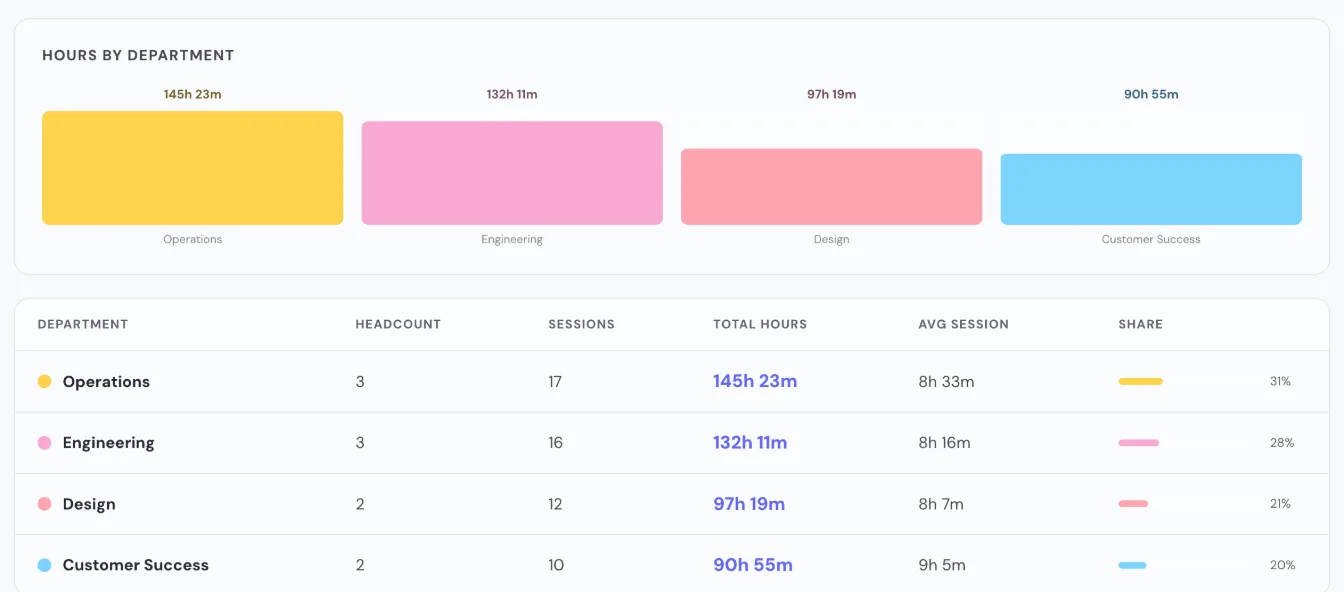Click the 90h 55m total hours cell

click(753, 565)
